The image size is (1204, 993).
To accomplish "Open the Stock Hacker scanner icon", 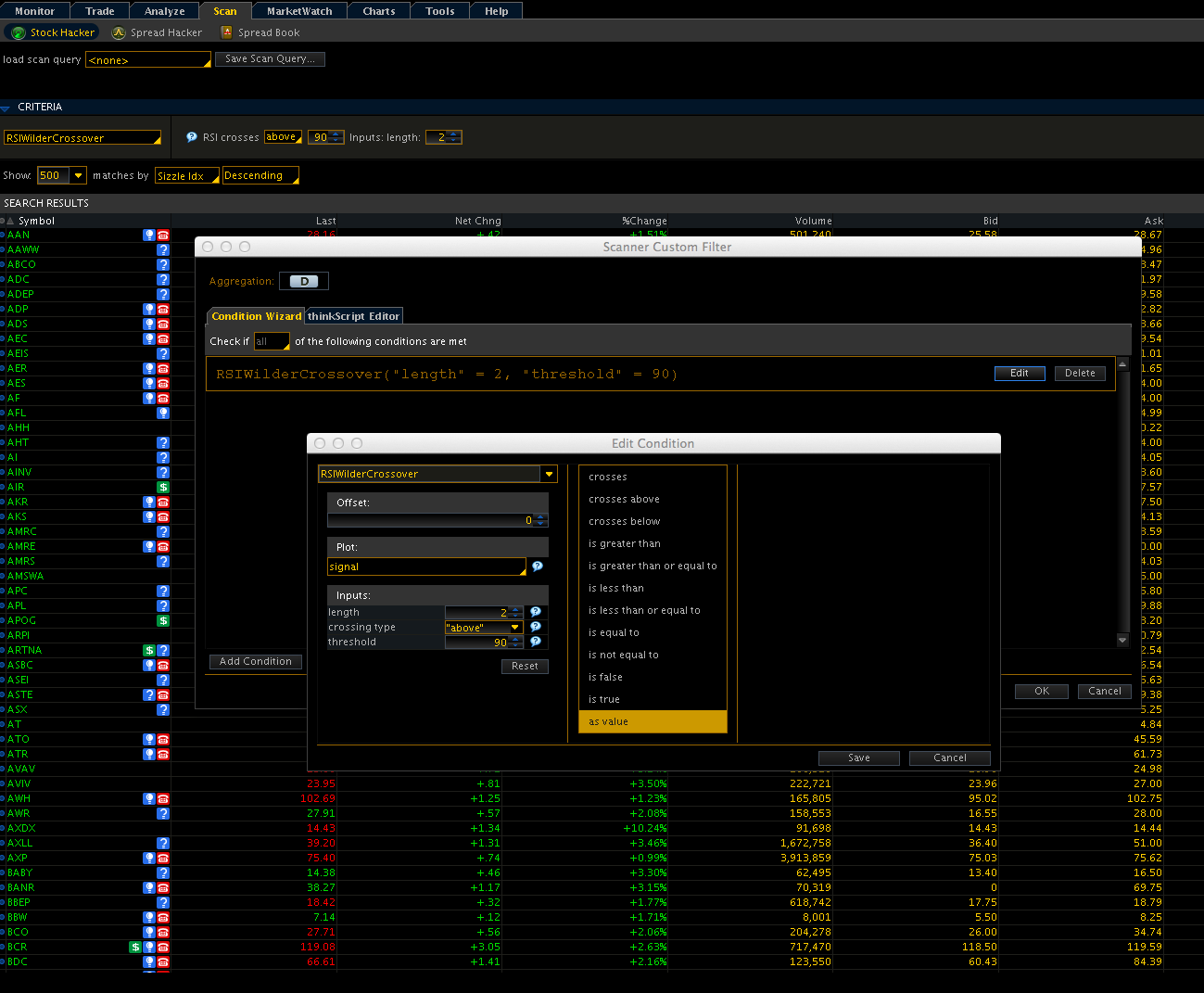I will coord(18,32).
